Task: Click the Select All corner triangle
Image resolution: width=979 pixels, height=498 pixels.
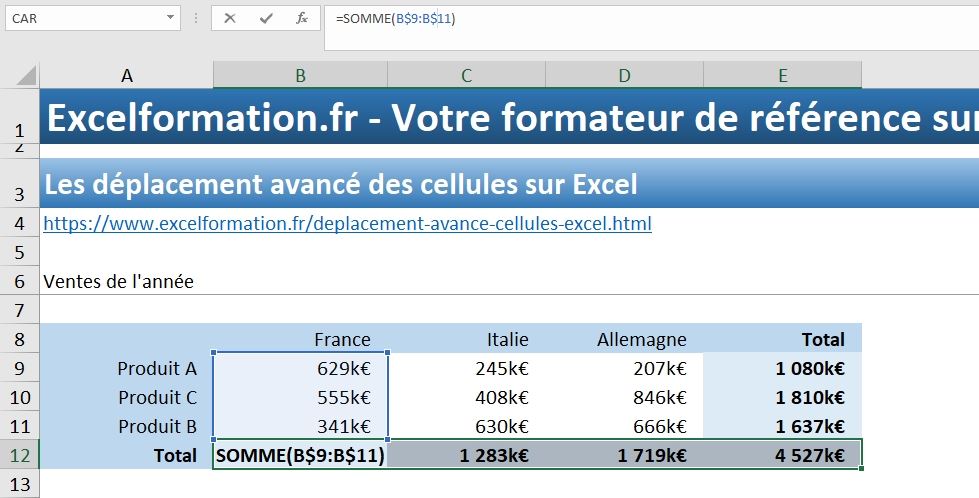Action: tap(26, 76)
